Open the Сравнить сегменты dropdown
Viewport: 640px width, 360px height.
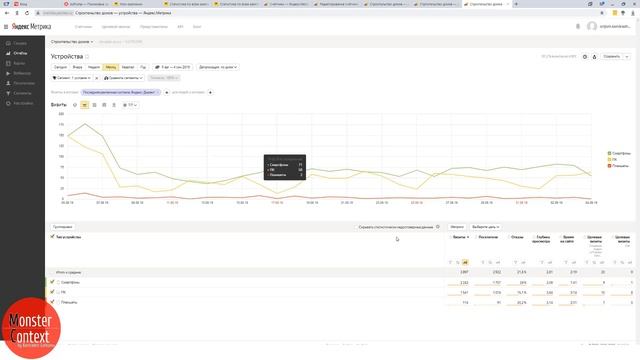123,78
